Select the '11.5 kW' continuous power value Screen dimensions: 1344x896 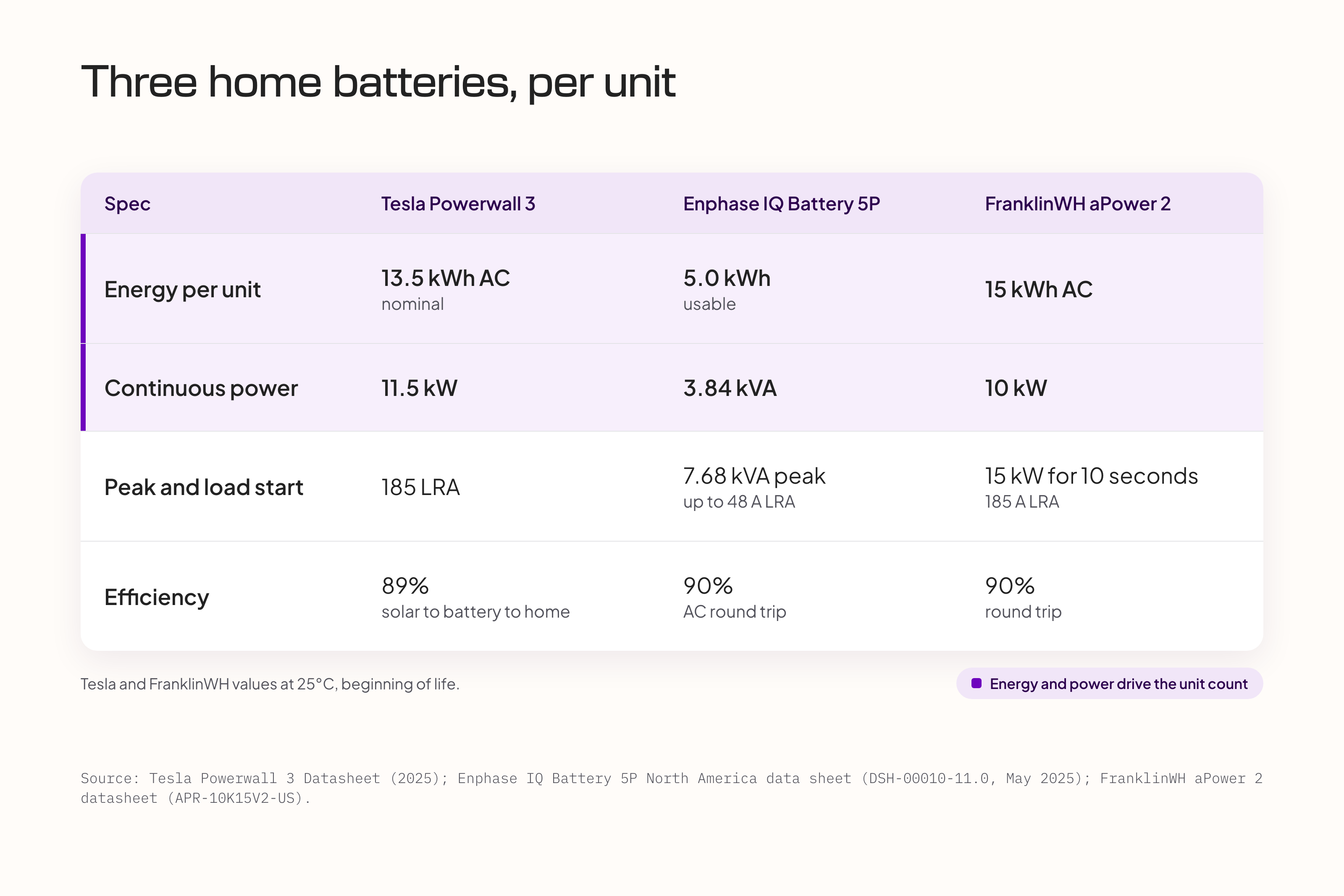click(x=420, y=388)
